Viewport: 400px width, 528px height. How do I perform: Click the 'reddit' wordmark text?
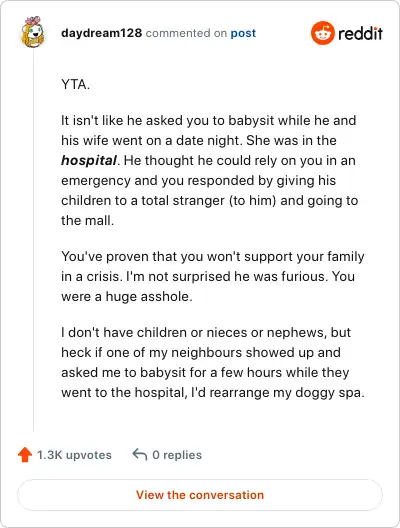point(360,33)
